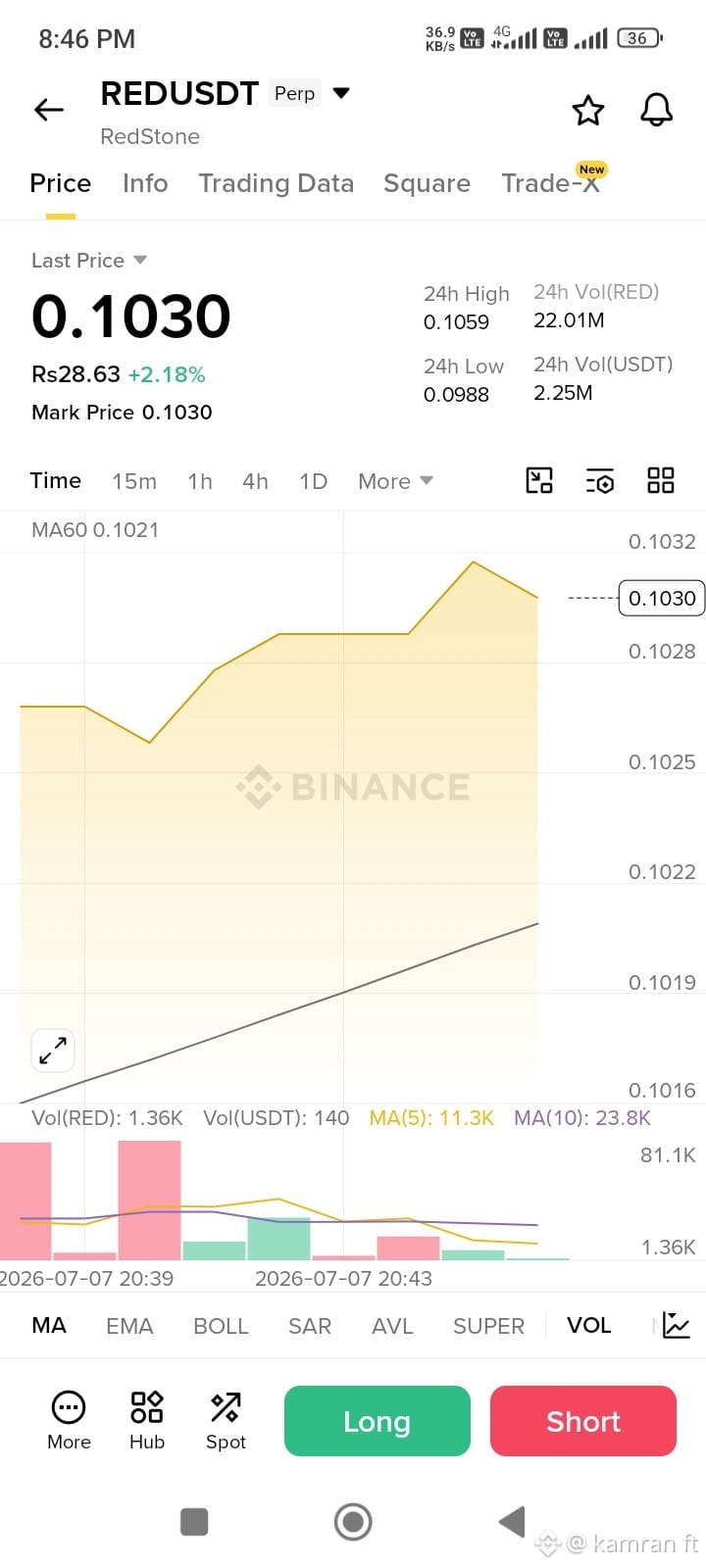
Task: Expand chart to fullscreen
Action: pyautogui.click(x=53, y=1052)
